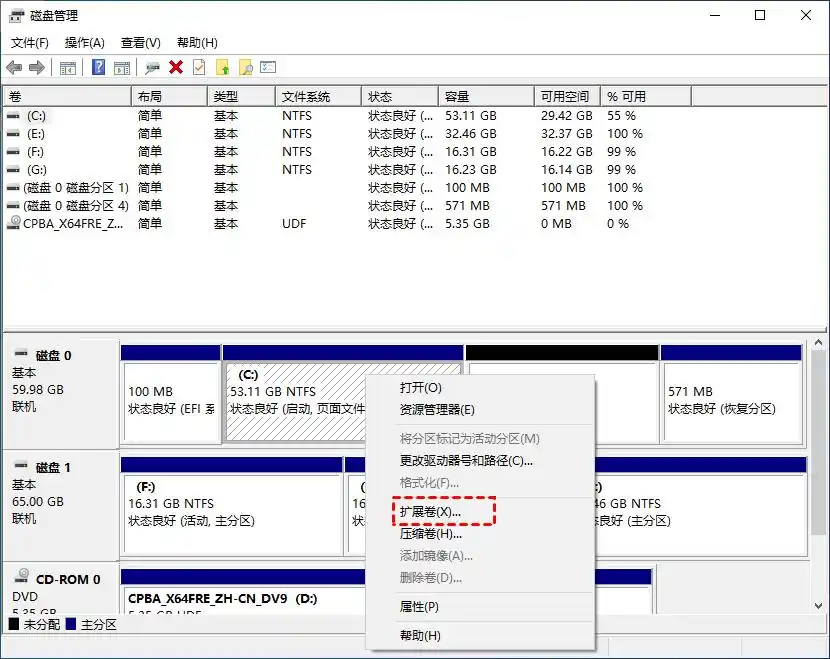
Task: Open the 查看 menu
Action: [139, 42]
